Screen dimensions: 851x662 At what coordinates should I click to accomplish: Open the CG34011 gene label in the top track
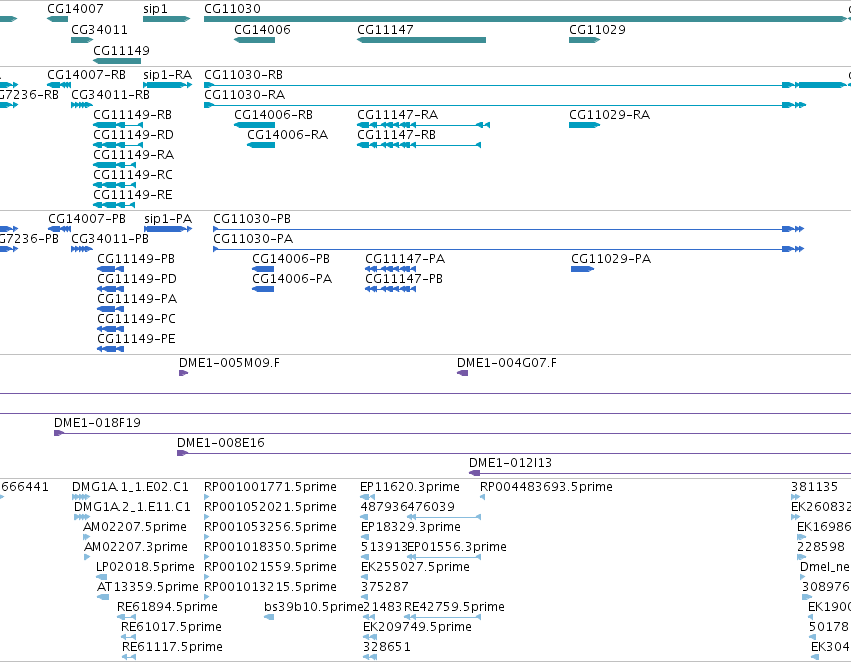[99, 29]
